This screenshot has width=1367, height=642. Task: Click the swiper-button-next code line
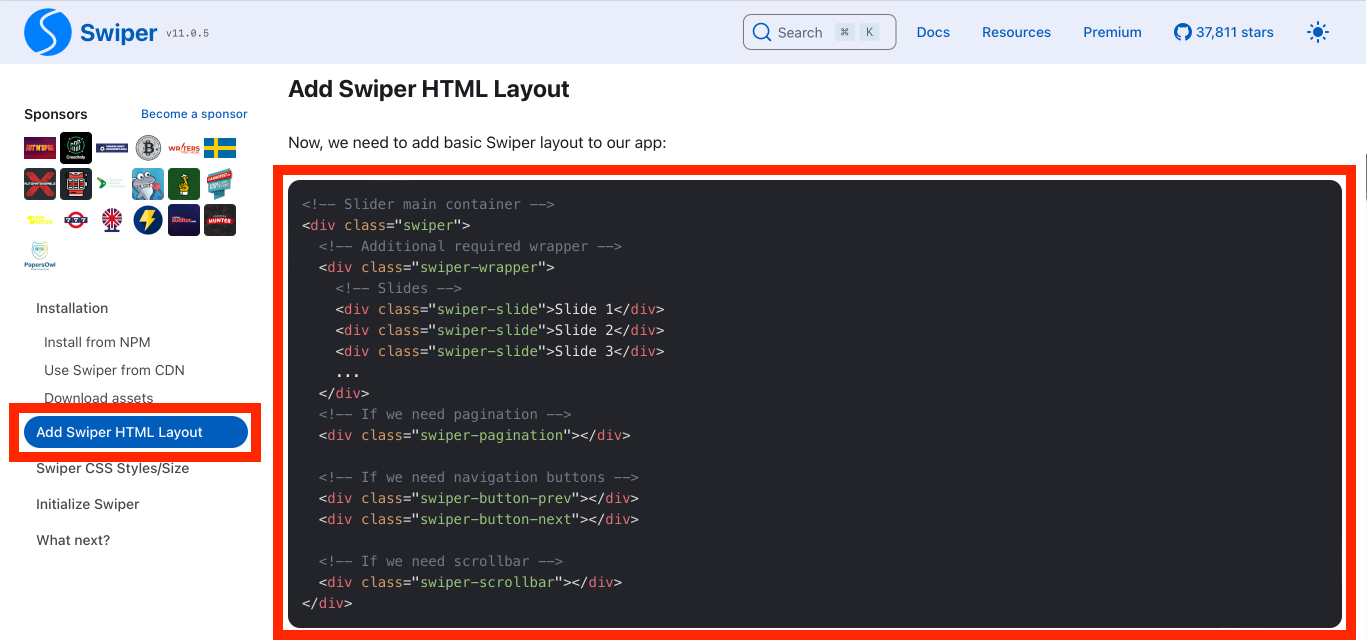click(479, 519)
